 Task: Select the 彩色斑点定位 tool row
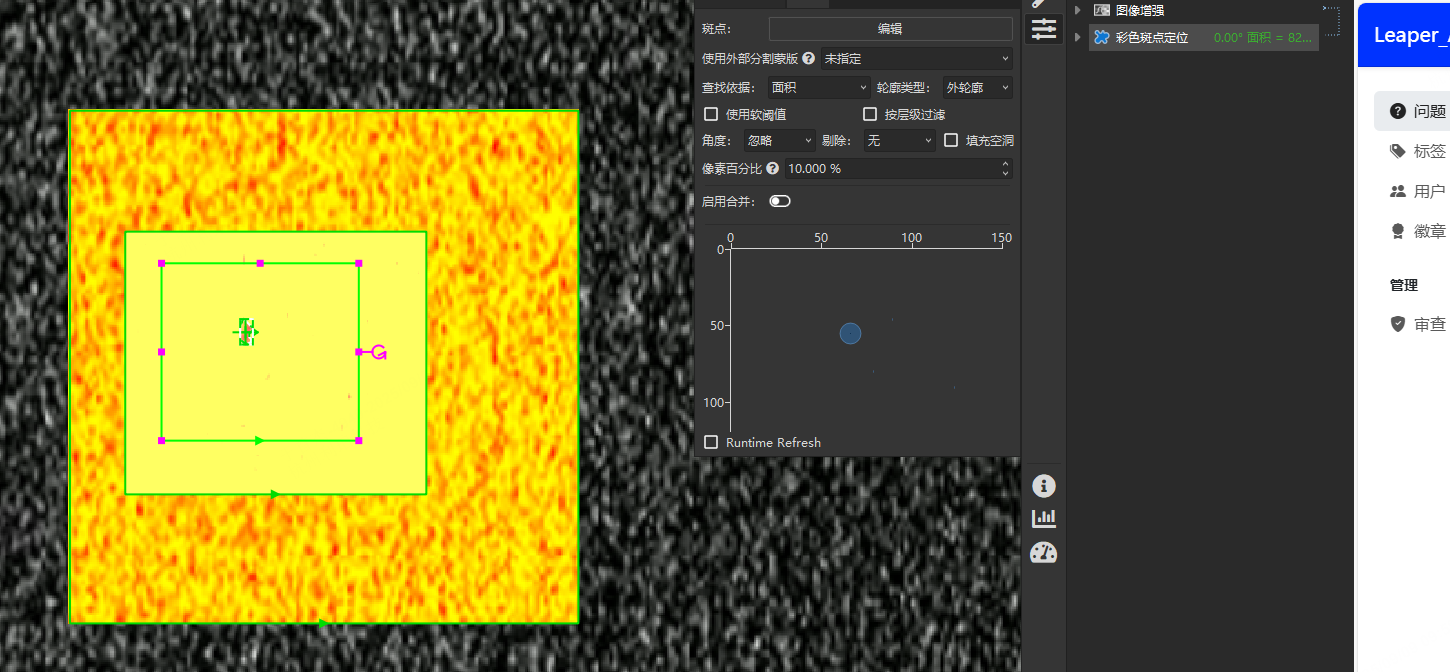click(1200, 37)
